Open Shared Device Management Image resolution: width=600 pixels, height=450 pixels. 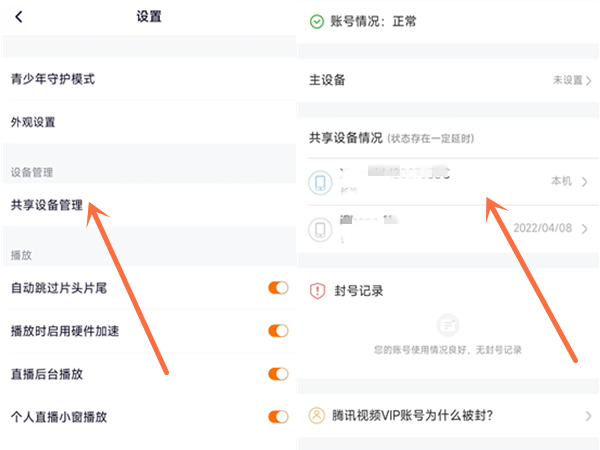pos(46,205)
